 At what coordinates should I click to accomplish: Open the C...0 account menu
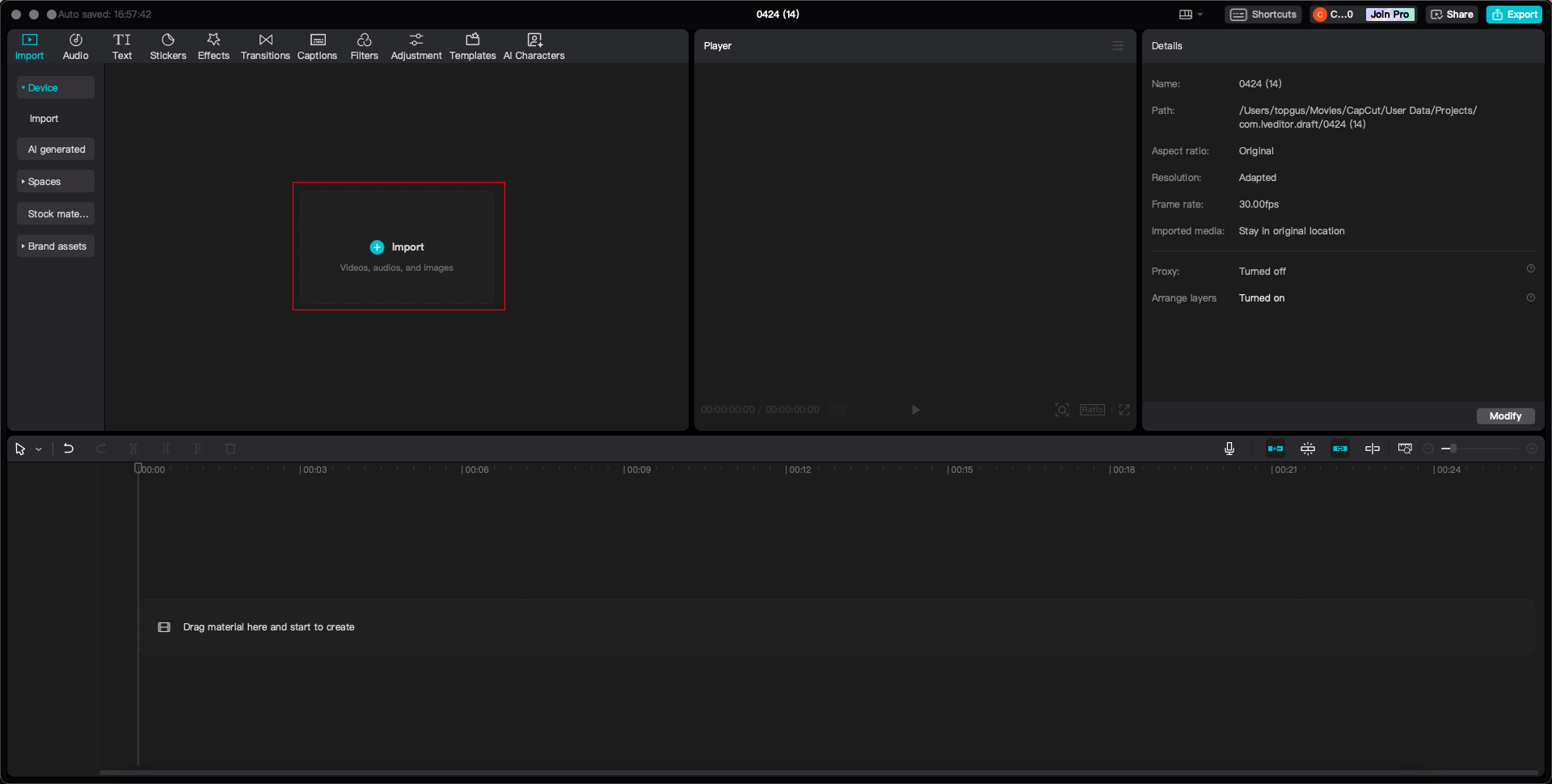pos(1334,15)
